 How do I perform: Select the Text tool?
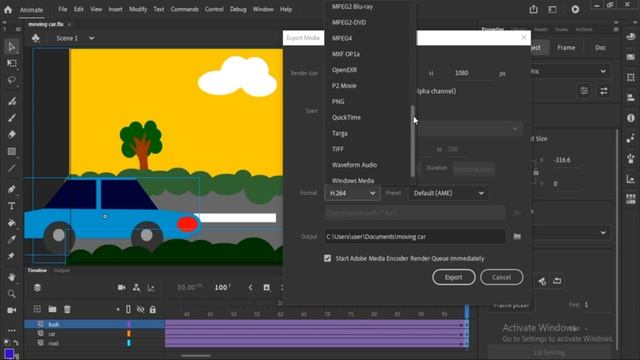click(x=11, y=206)
